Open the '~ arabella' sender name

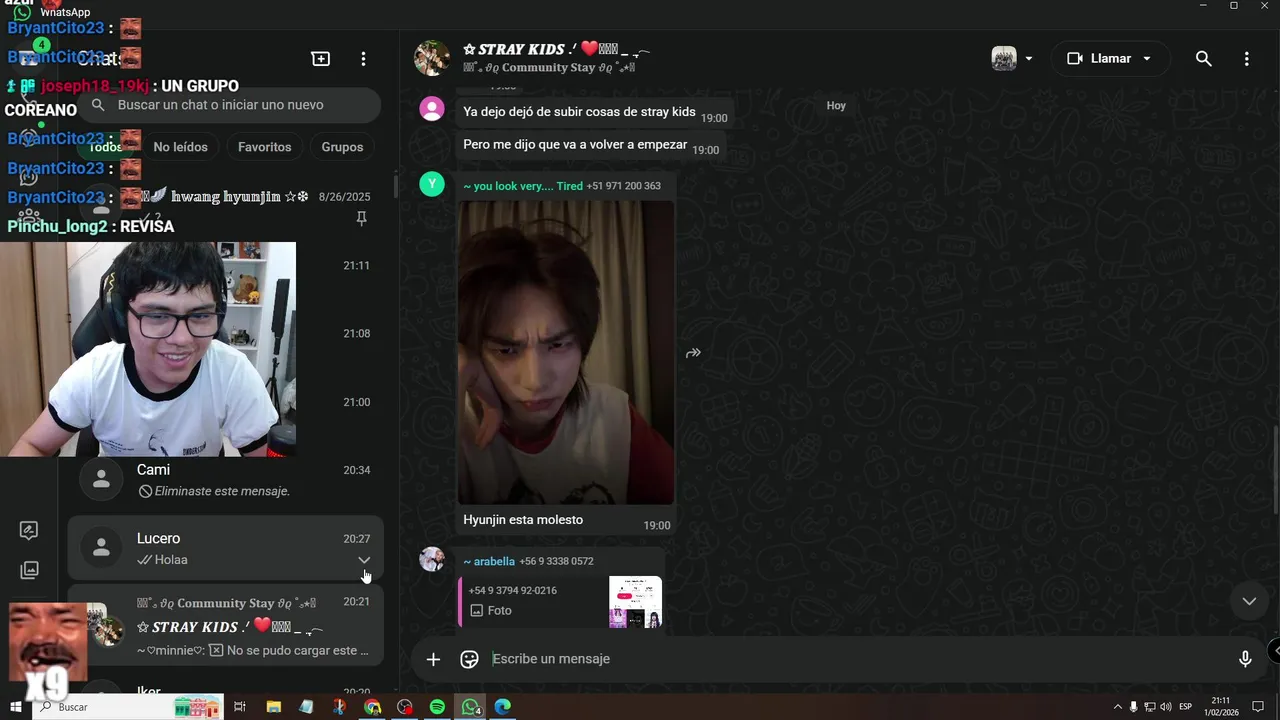[489, 562]
